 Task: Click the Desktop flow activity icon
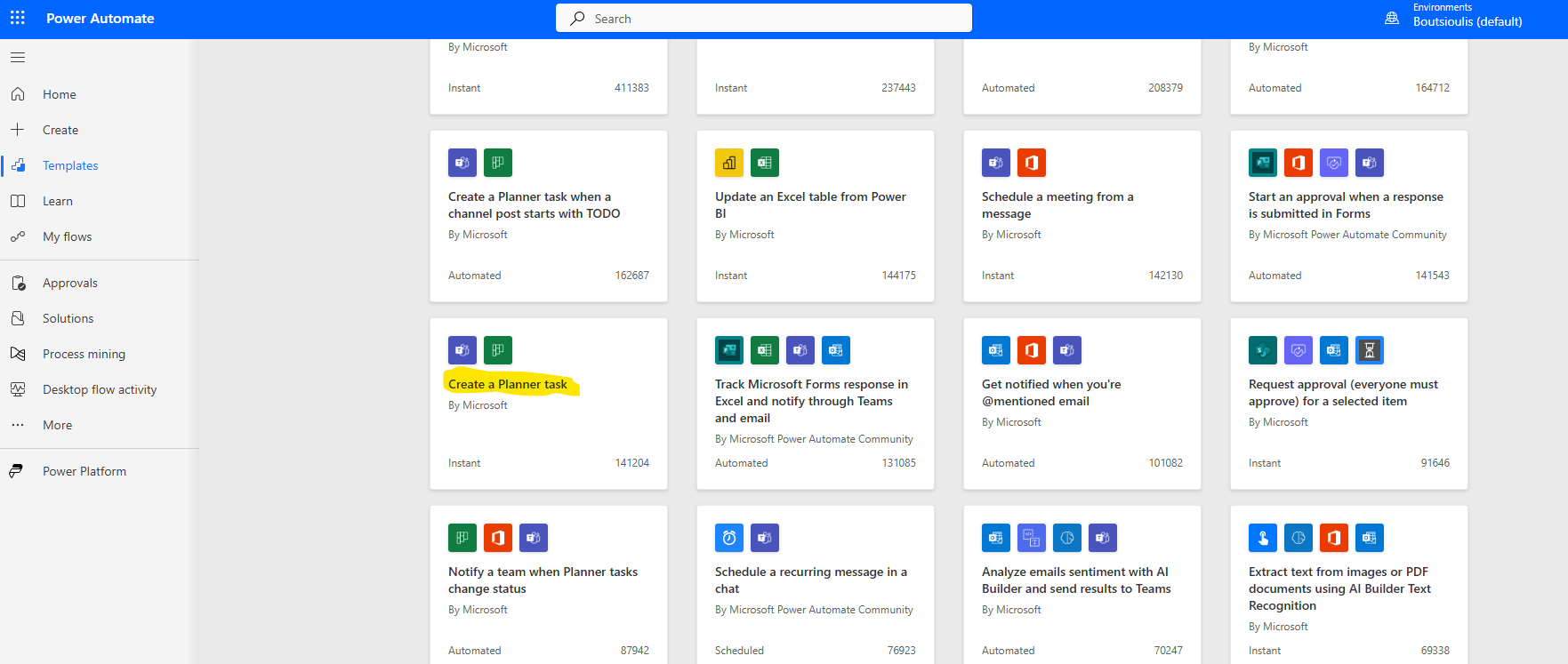pos(18,389)
